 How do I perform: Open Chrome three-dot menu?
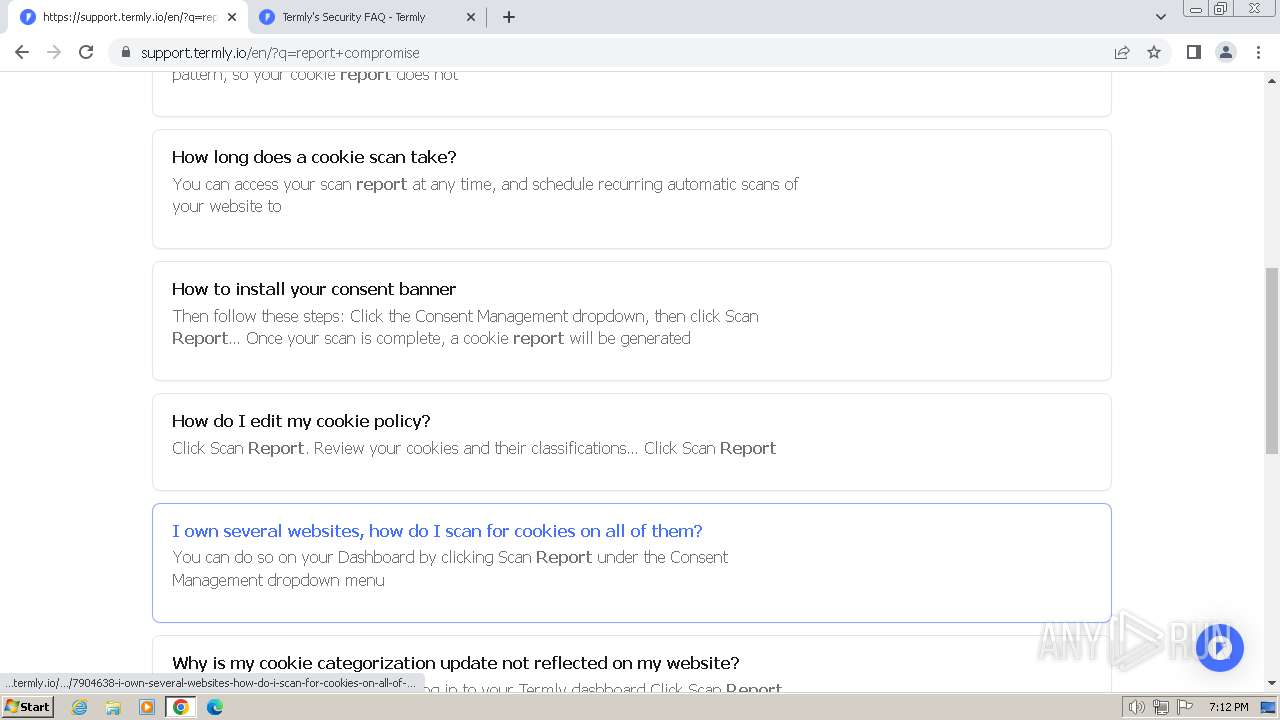[x=1258, y=52]
